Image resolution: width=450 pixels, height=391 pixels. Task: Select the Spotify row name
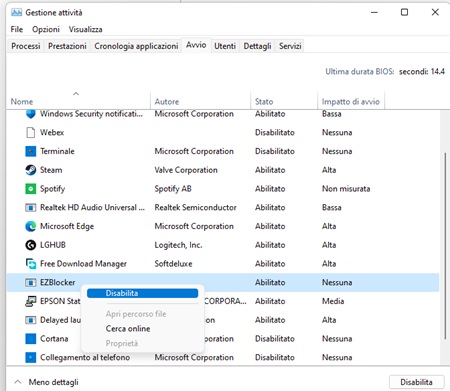click(52, 189)
